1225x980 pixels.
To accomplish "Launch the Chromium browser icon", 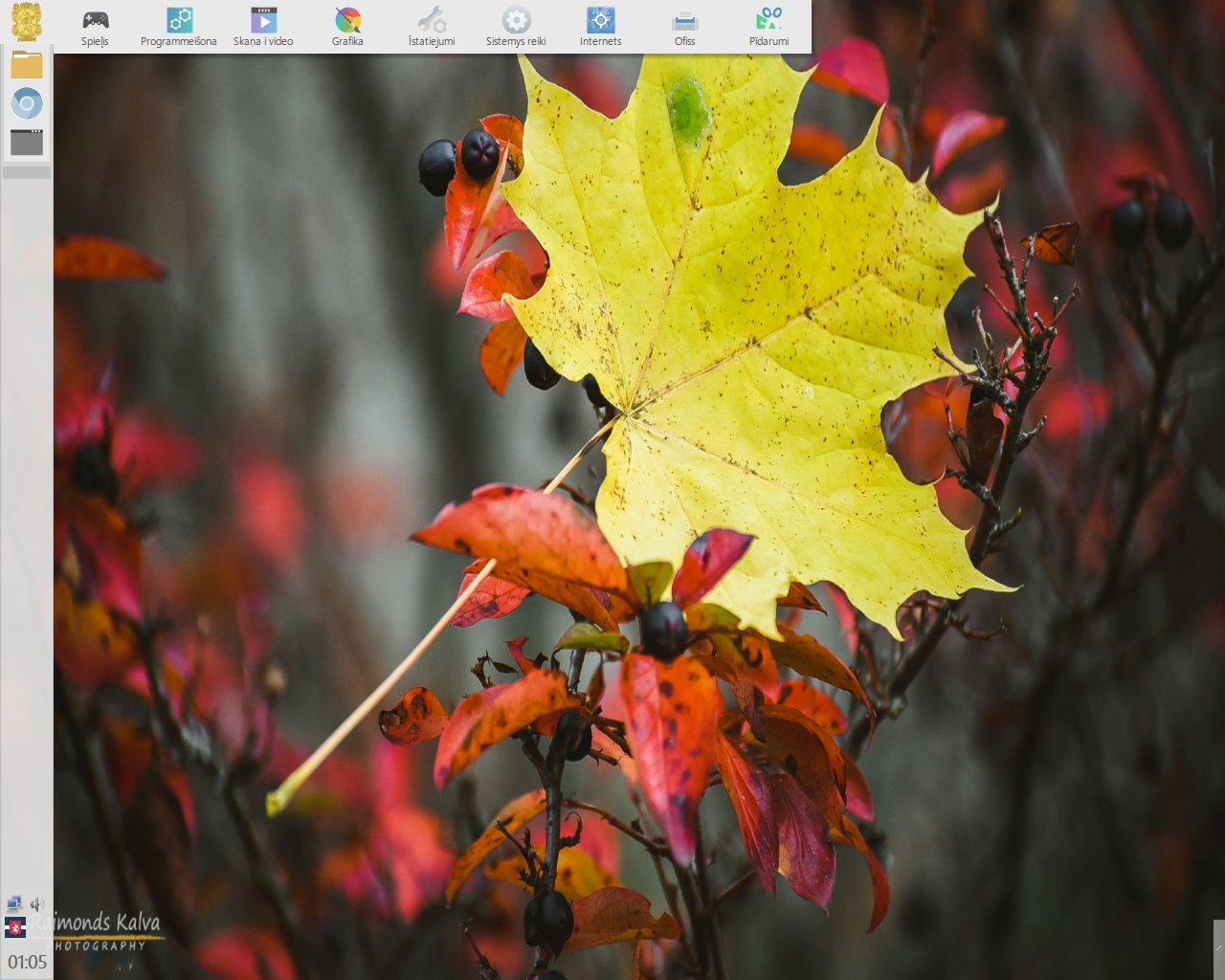I will (27, 103).
